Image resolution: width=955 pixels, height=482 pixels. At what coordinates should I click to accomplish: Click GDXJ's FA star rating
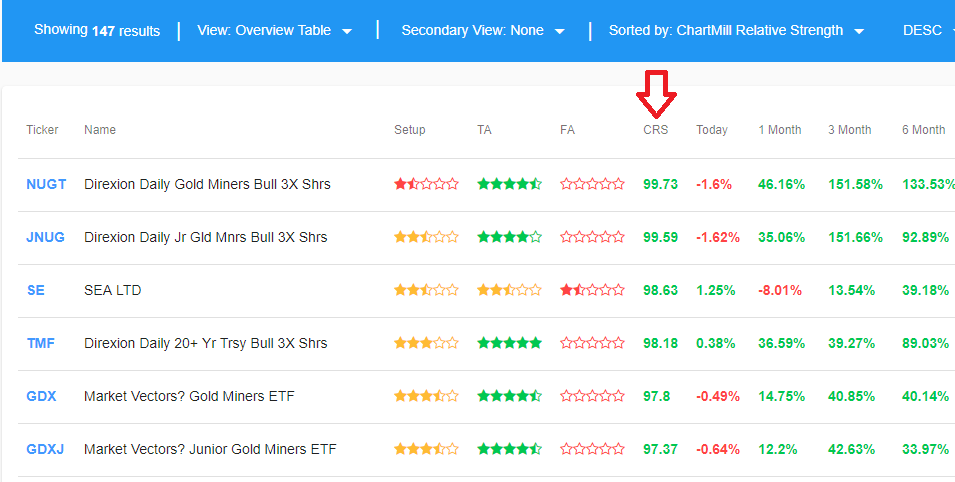[592, 449]
